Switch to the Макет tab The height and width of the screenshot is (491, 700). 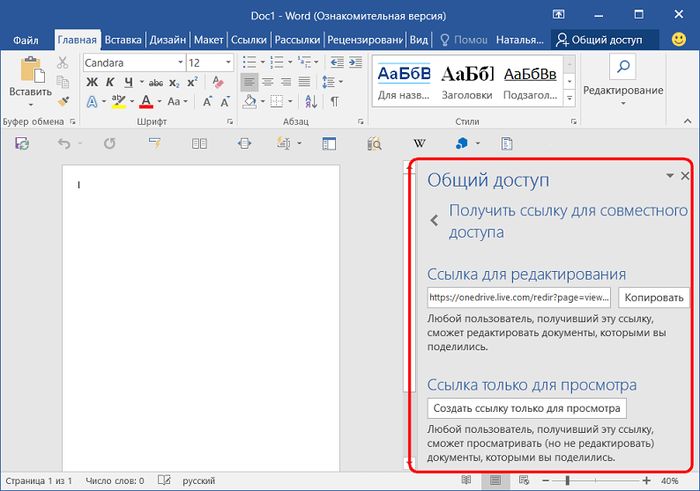[208, 40]
